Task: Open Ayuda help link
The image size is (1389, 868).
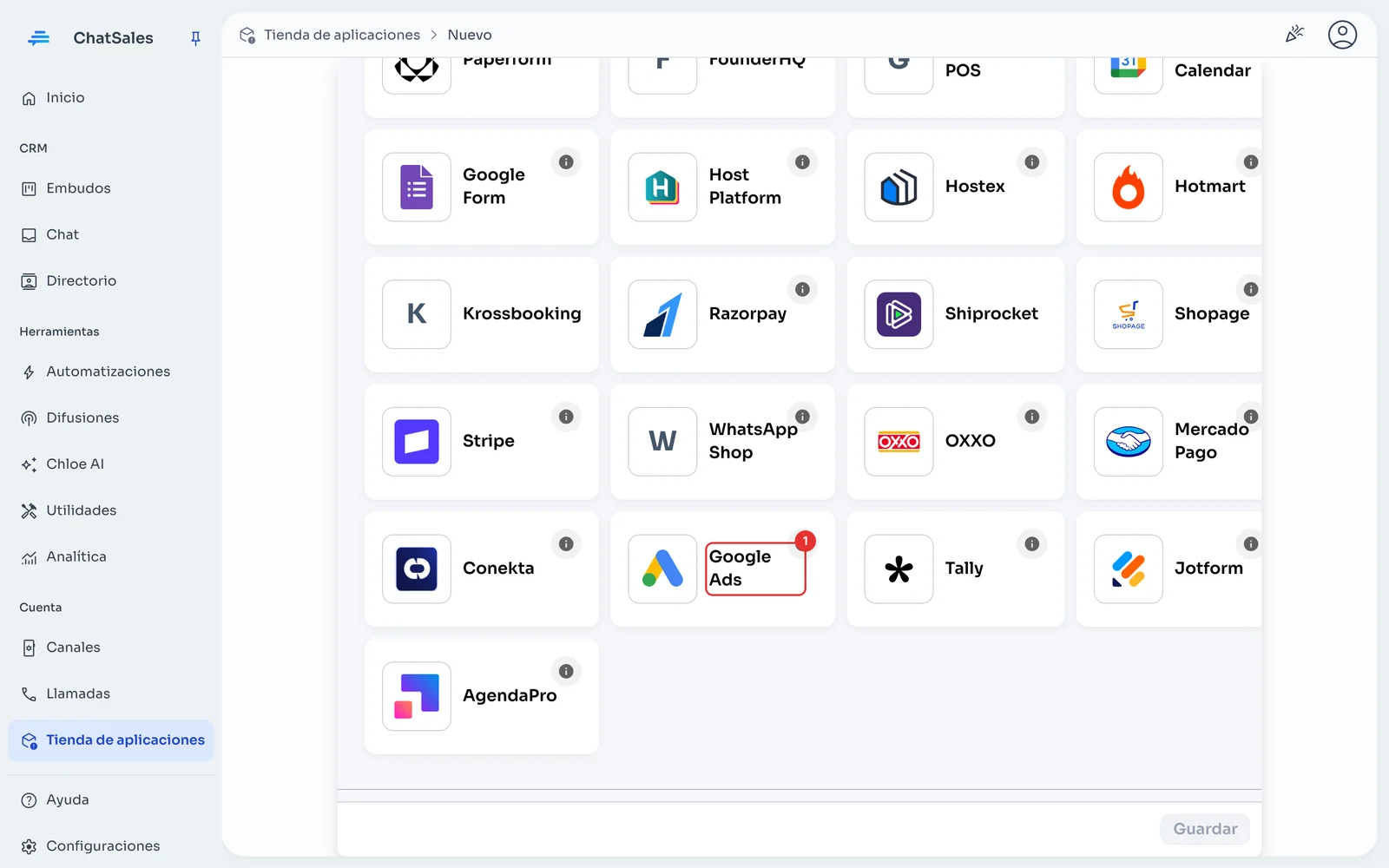Action: pos(110,800)
